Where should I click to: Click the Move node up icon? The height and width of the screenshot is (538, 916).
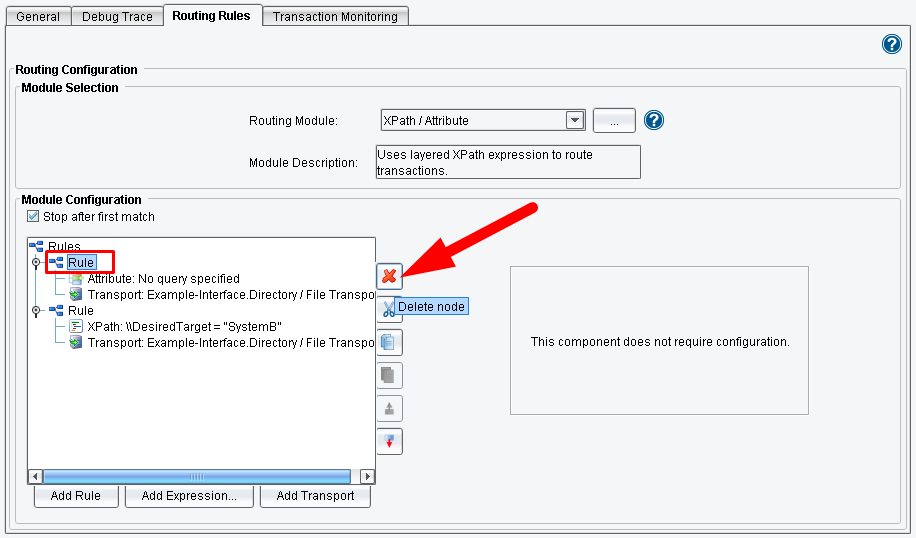[389, 408]
